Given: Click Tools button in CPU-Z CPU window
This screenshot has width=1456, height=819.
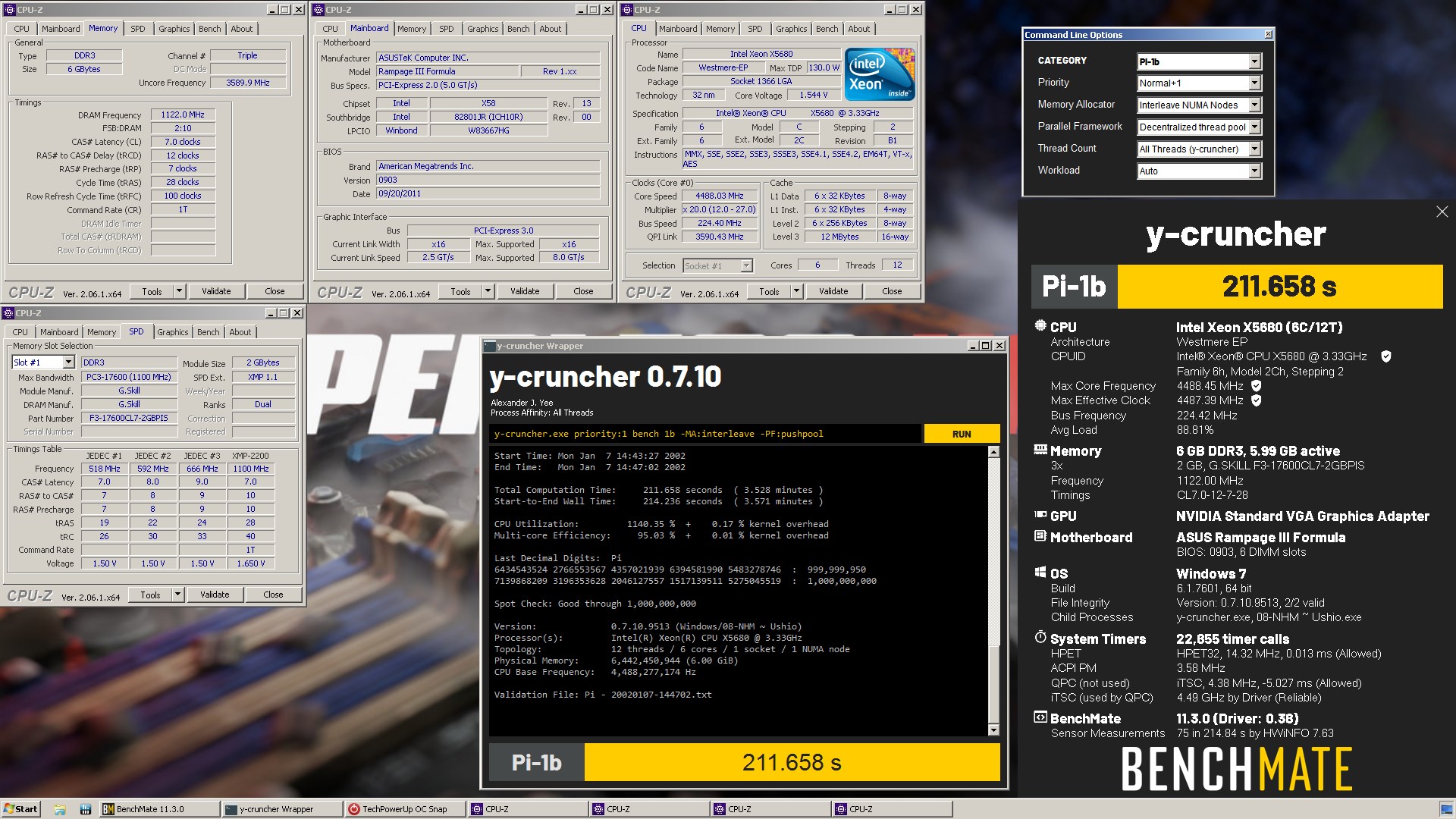Looking at the screenshot, I should [769, 291].
